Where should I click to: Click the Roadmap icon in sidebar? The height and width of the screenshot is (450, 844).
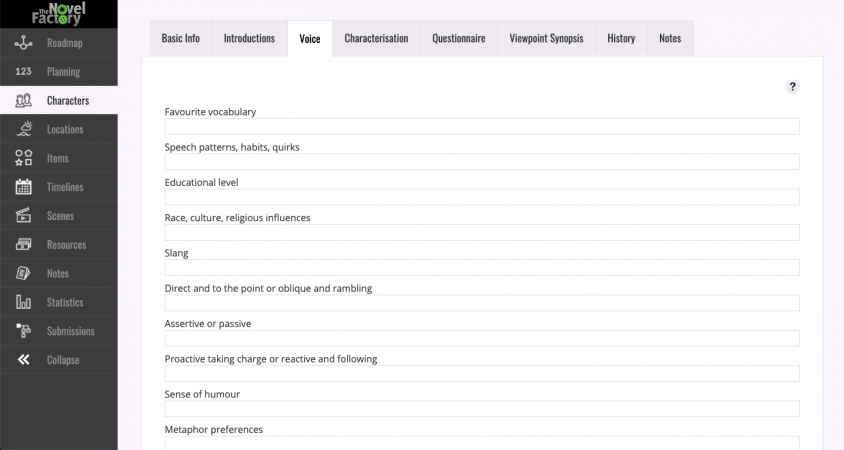coord(23,43)
